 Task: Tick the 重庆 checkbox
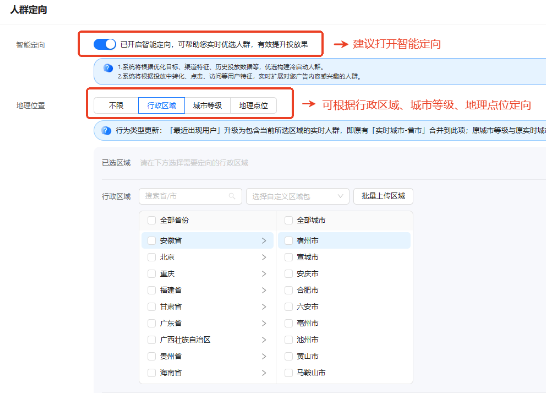pos(151,274)
